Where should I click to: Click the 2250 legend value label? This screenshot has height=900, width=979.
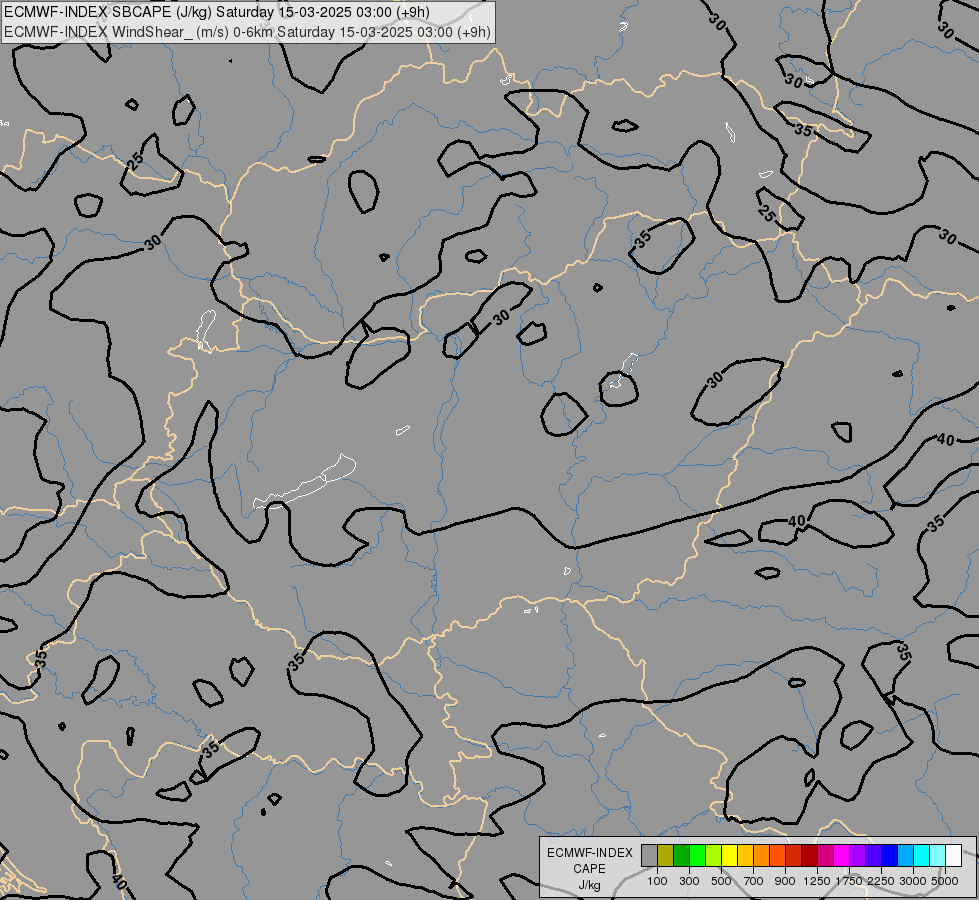(x=880, y=881)
